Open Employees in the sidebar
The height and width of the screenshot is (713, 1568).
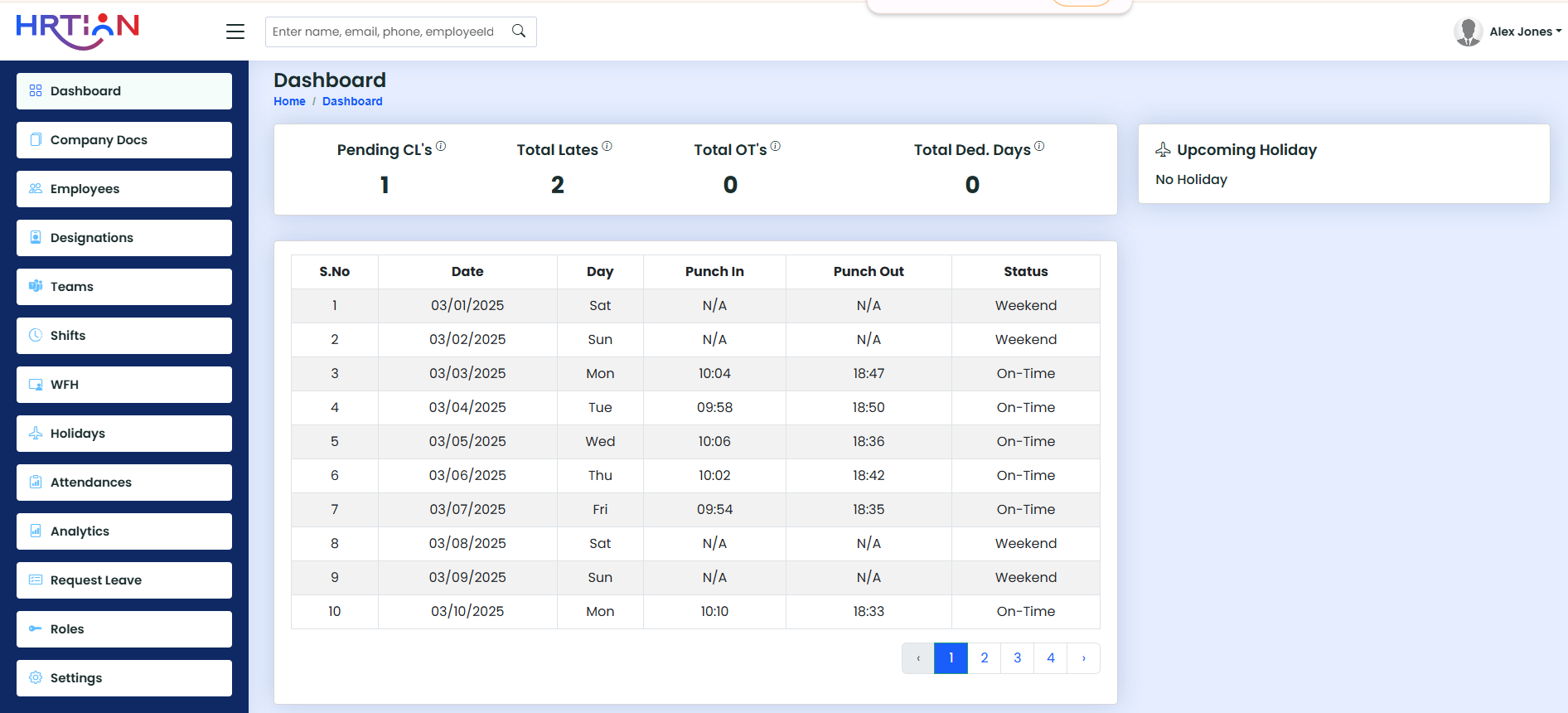(124, 189)
